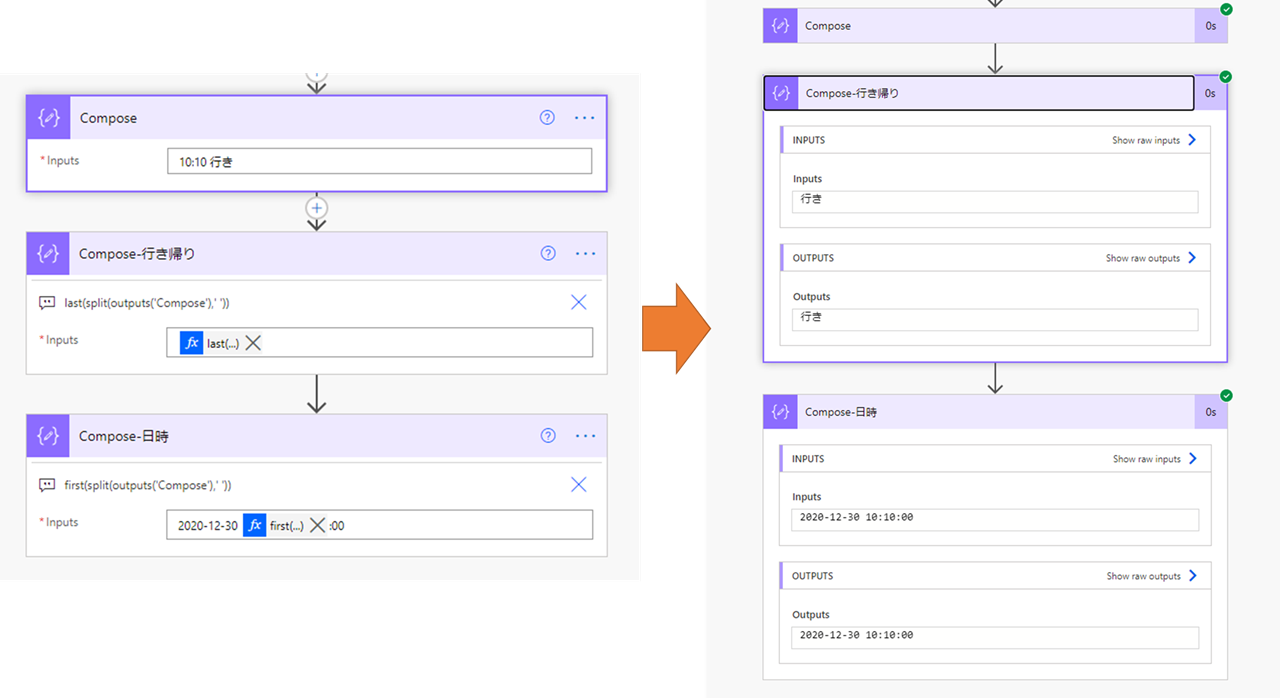Screen dimensions: 1280x698
Task: Collapse the Compose-日時 run result header
Action: 979,412
